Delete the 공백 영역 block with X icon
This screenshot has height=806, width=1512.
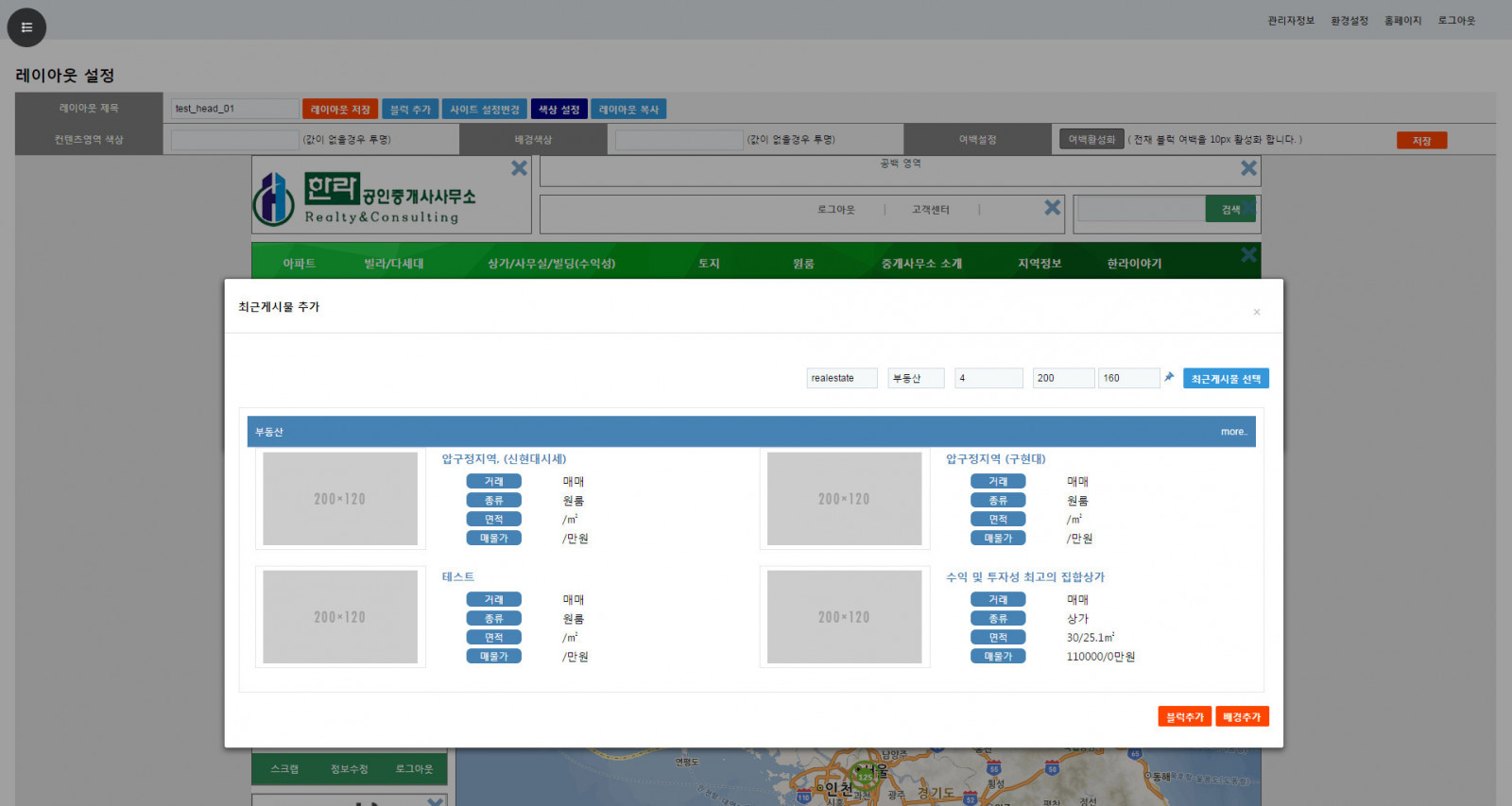(1248, 168)
